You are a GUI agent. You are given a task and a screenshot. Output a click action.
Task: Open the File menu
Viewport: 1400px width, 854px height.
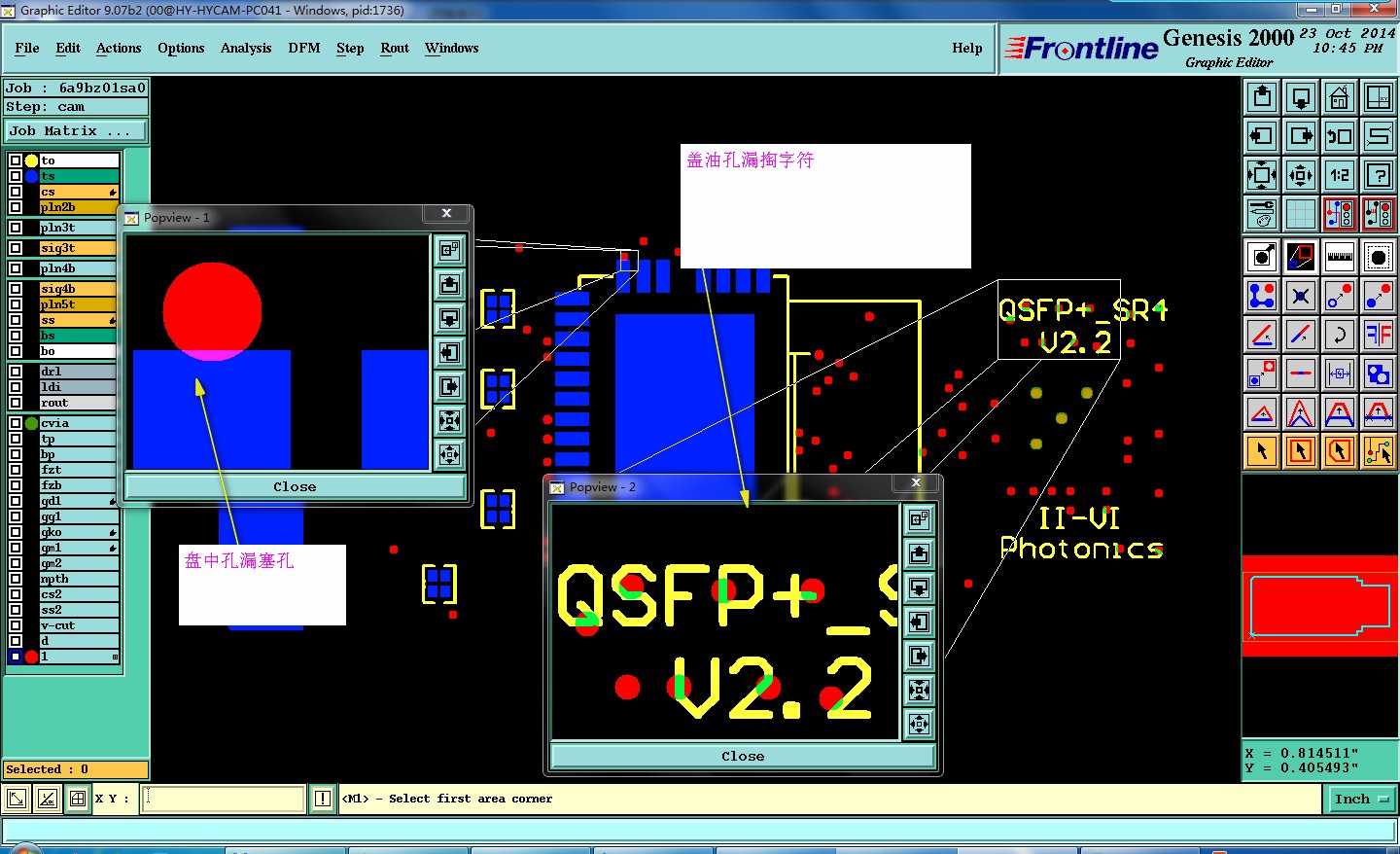pyautogui.click(x=27, y=48)
